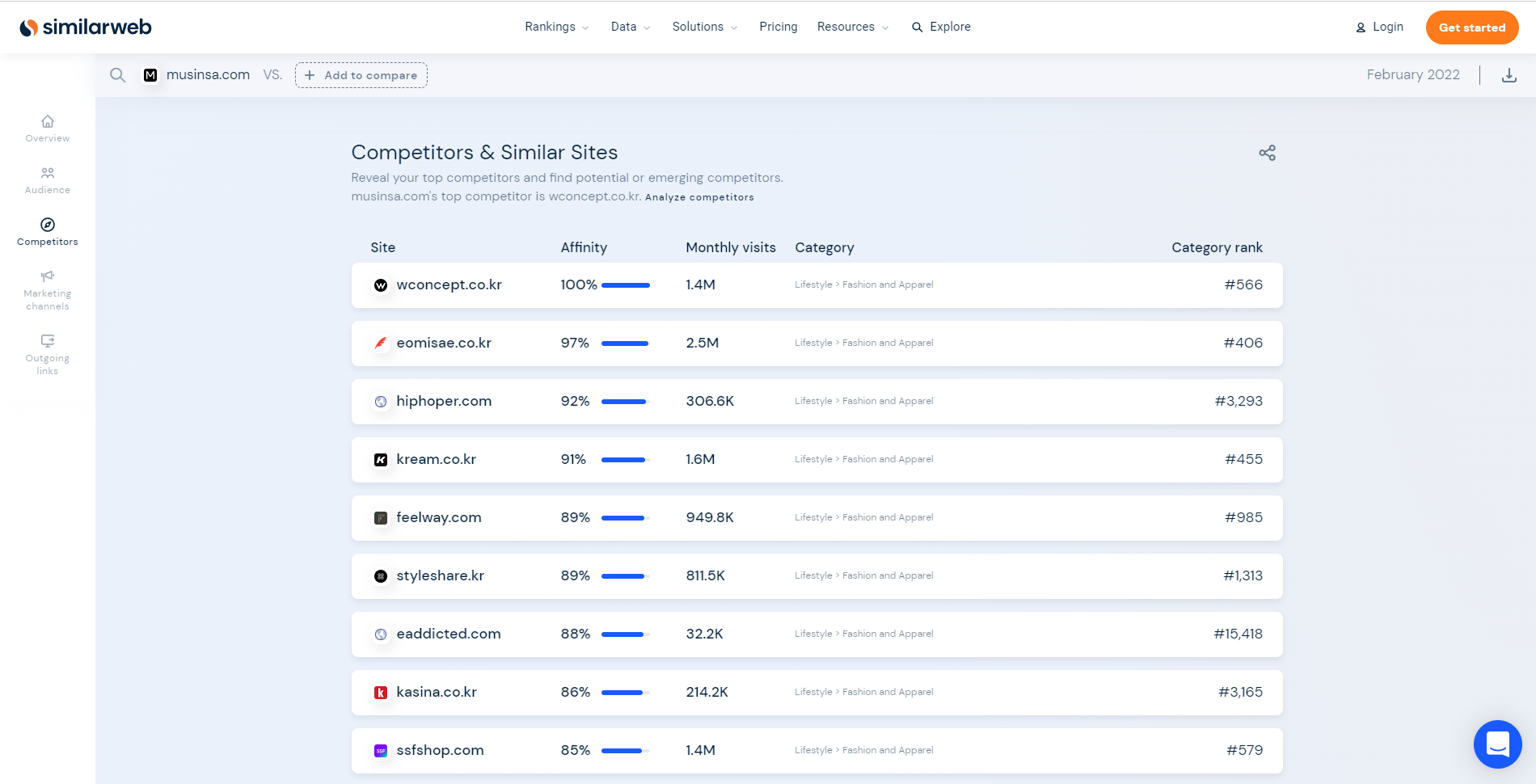Click the wconcept.co.kr favicon
This screenshot has width=1536, height=784.
pyautogui.click(x=381, y=285)
